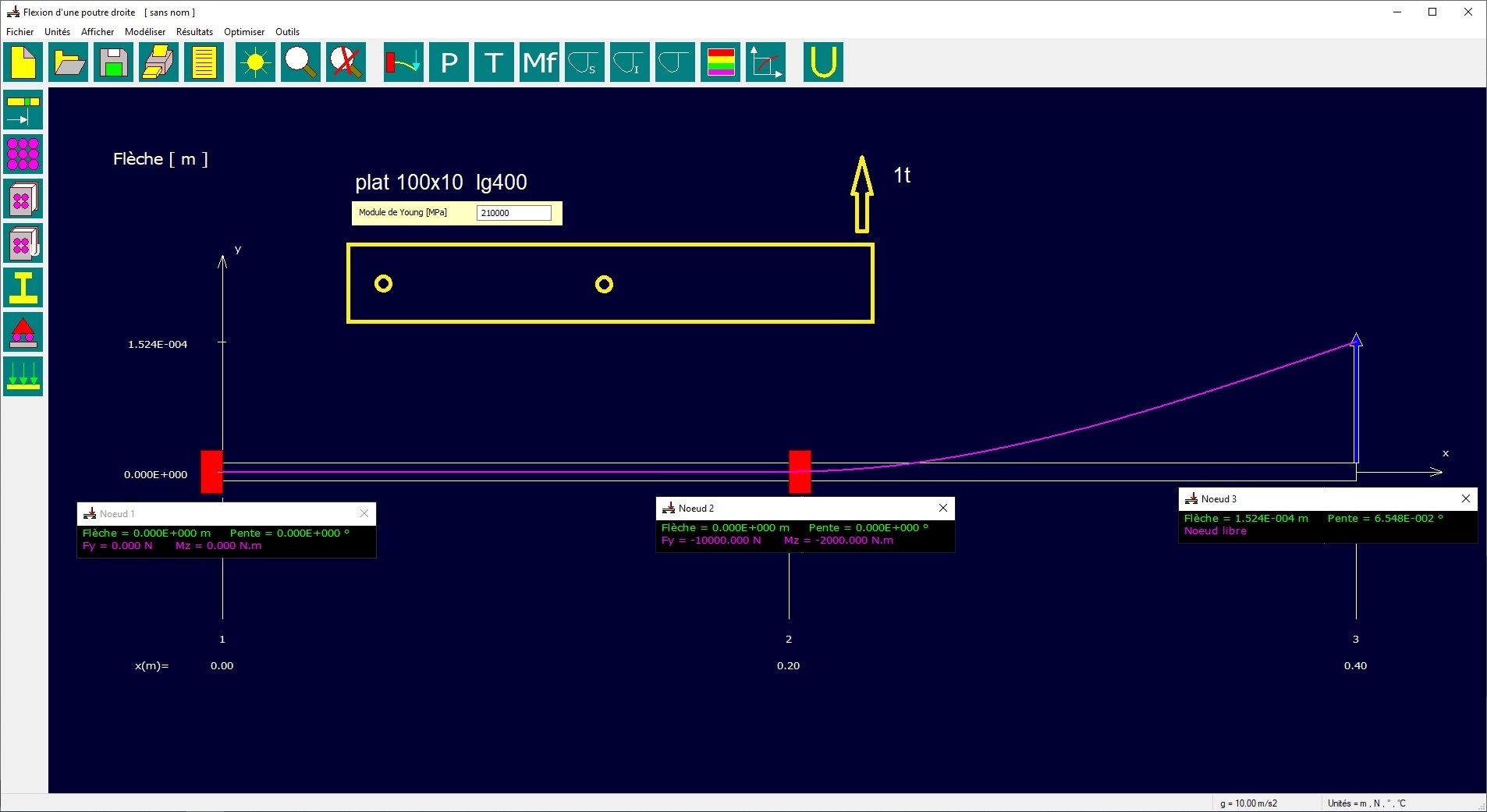Click the 'Module de Young [MPa]' label
The image size is (1487, 812).
click(403, 212)
